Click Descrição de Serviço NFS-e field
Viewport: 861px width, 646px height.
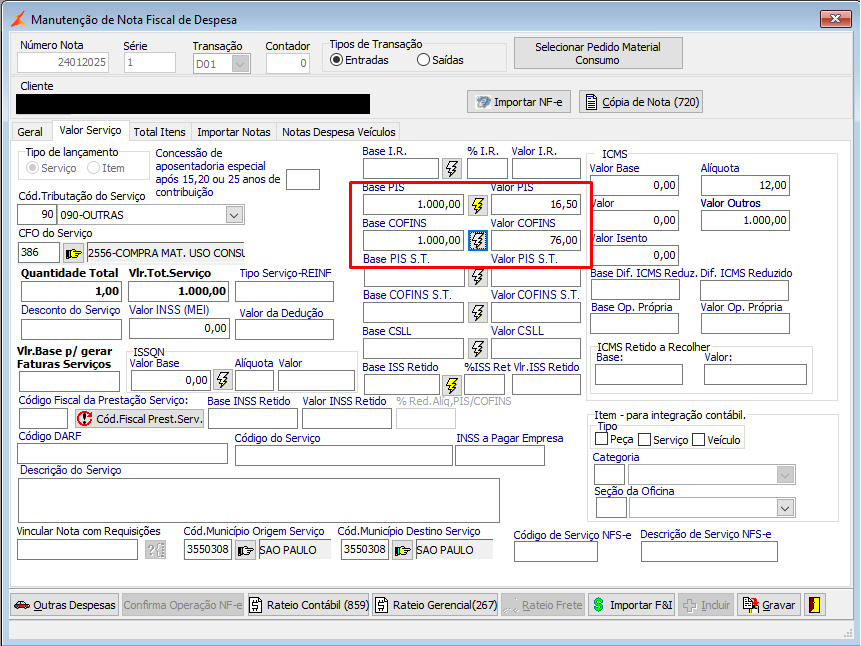click(709, 552)
